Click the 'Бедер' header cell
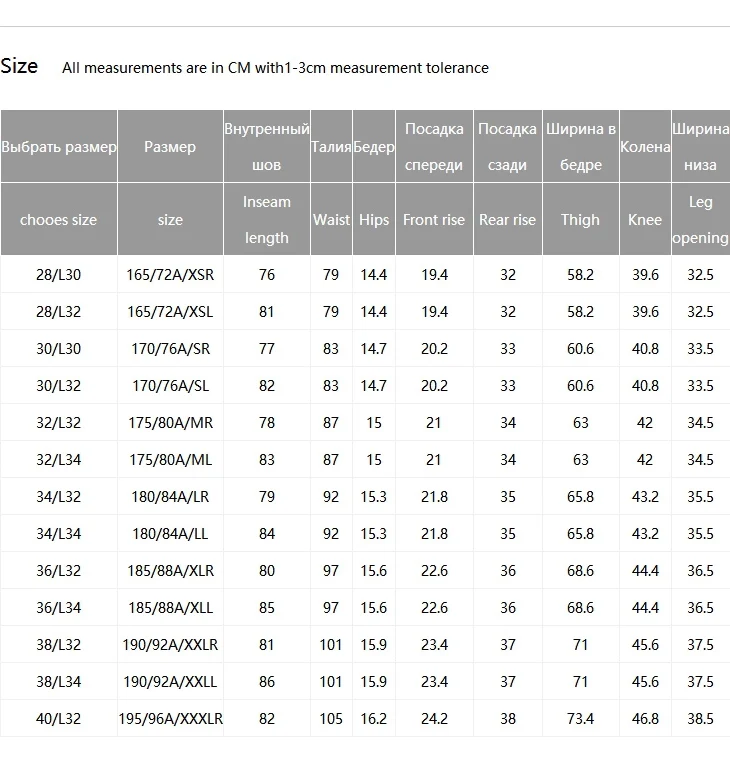Screen dimensions: 730x777 pyautogui.click(x=374, y=147)
